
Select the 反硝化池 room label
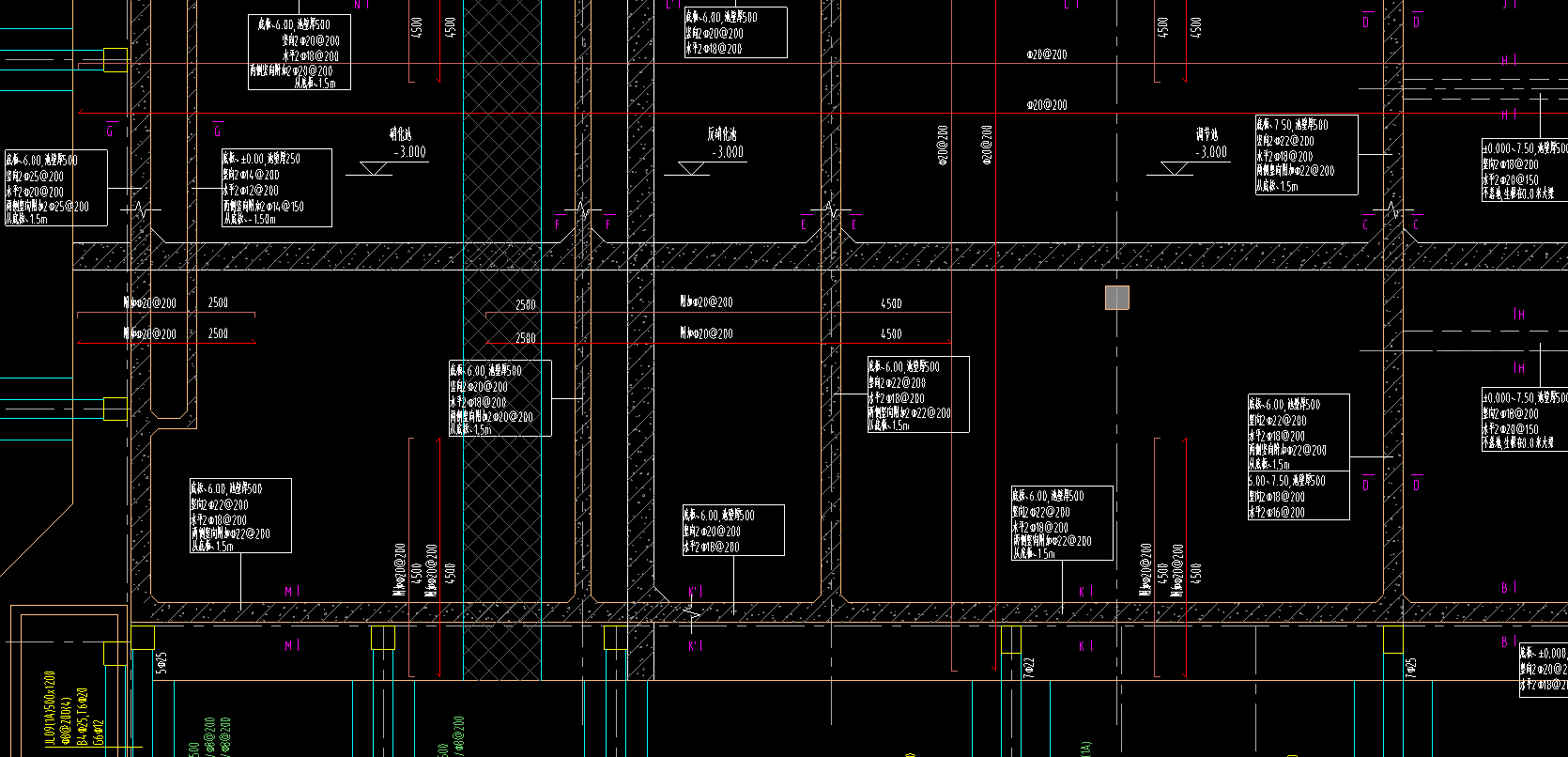point(722,134)
